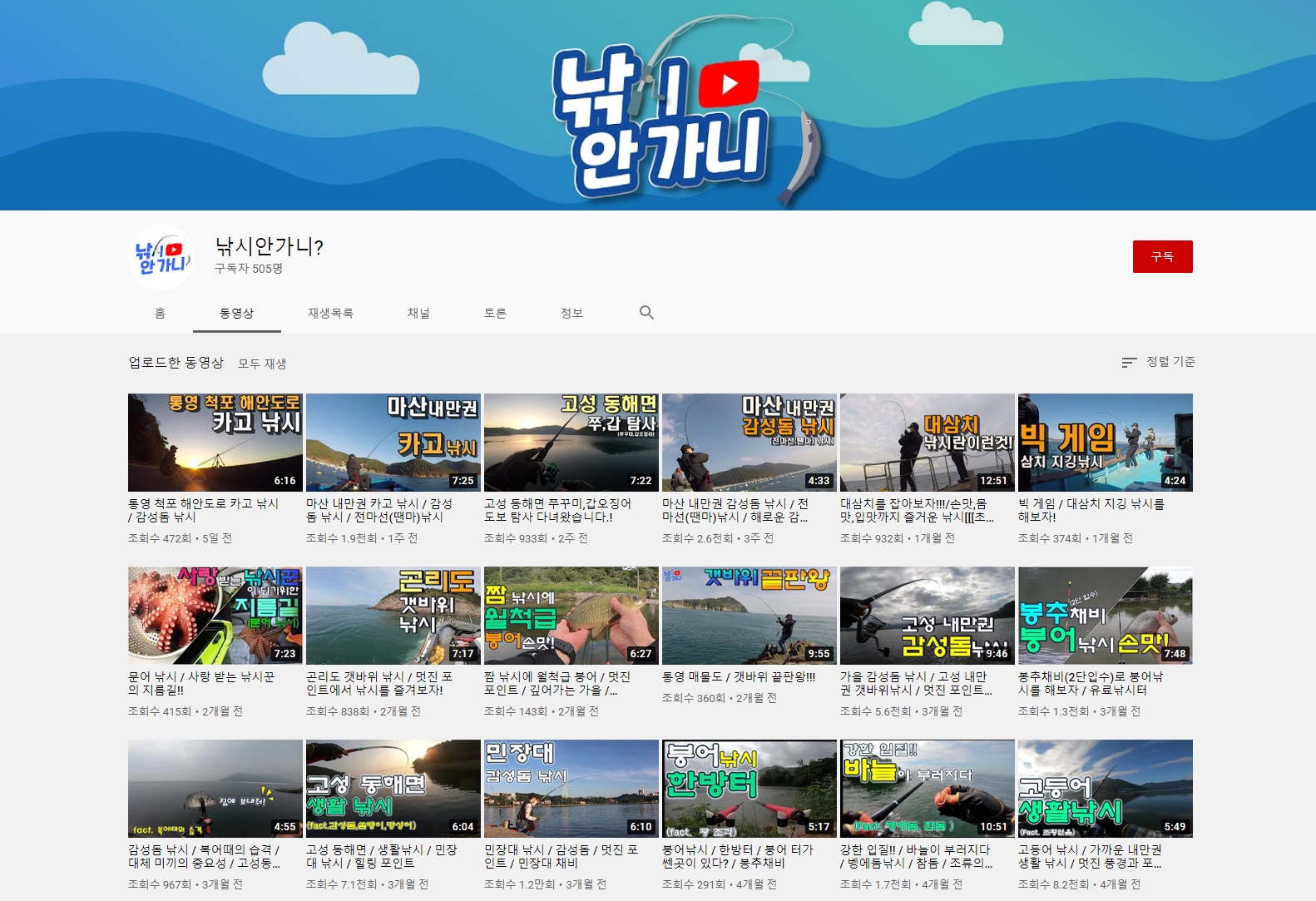This screenshot has height=901, width=1316.
Task: Click the channel search magnifier icon
Action: 646,313
